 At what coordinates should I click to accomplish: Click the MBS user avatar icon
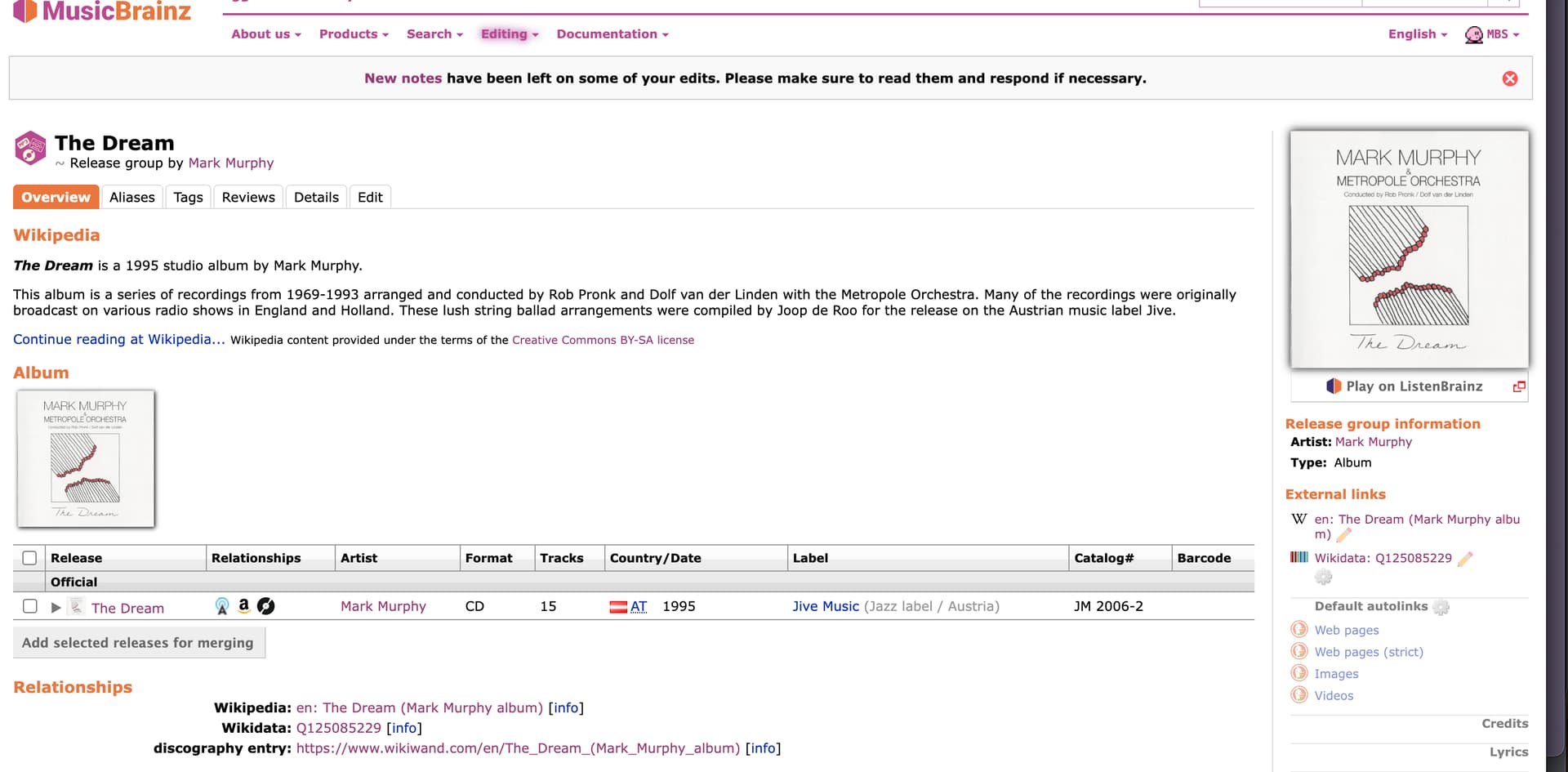[x=1474, y=34]
